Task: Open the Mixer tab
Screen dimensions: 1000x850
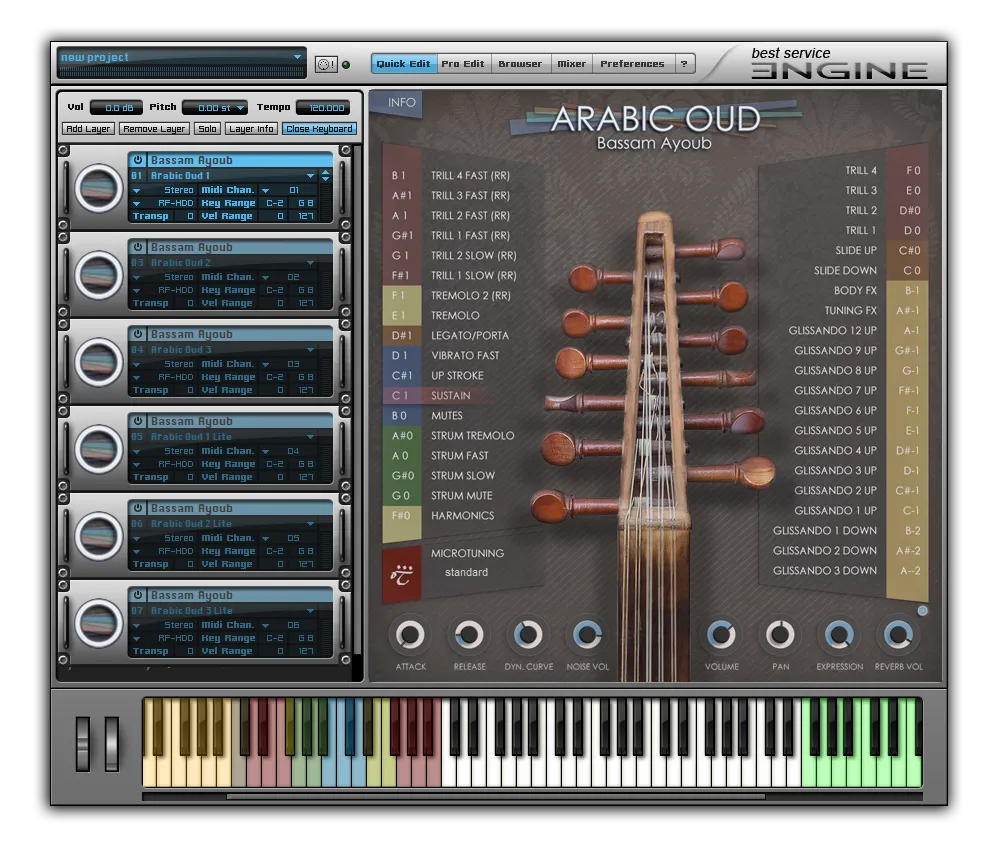Action: coord(571,64)
